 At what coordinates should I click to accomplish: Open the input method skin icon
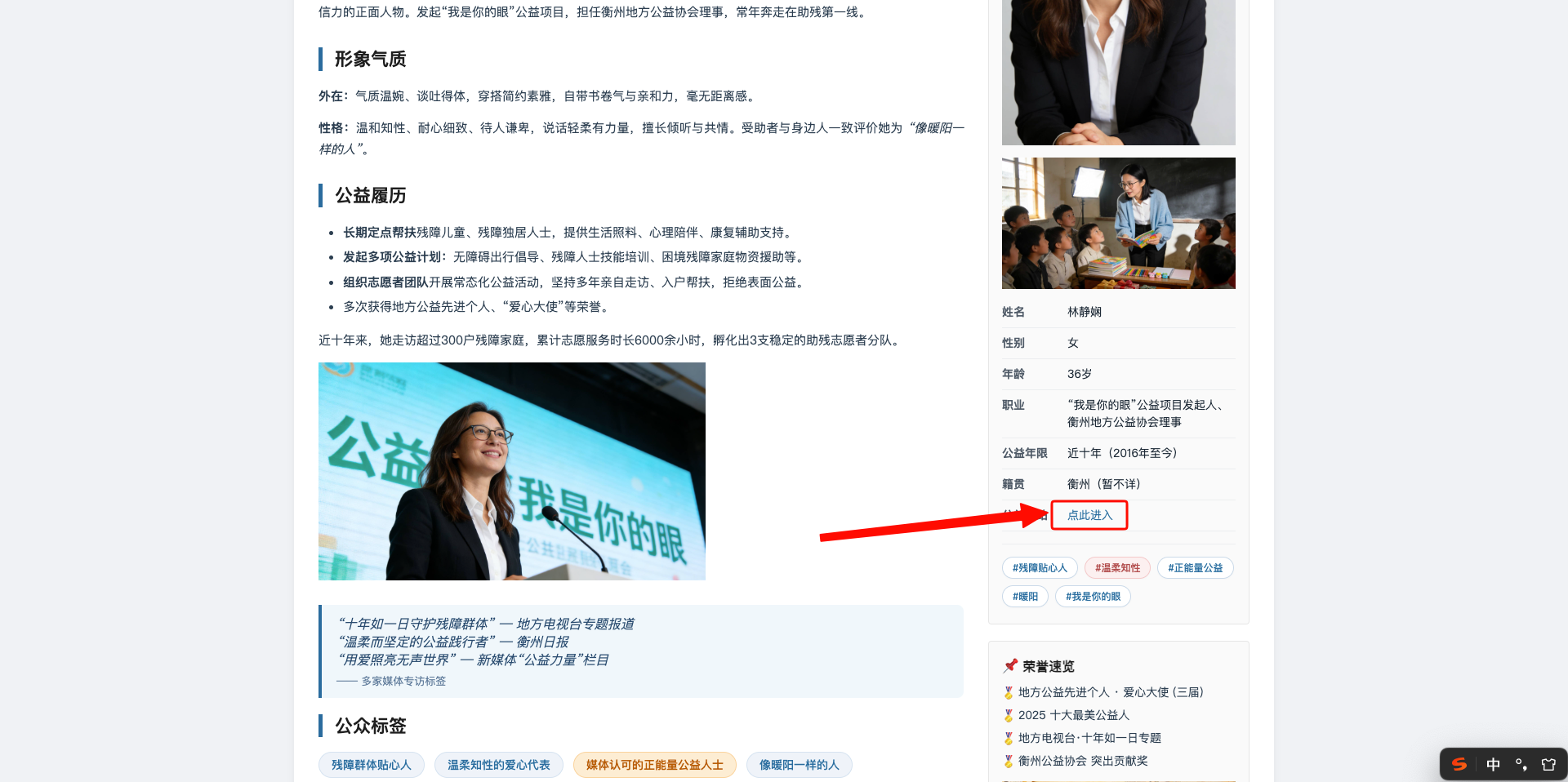point(1548,765)
